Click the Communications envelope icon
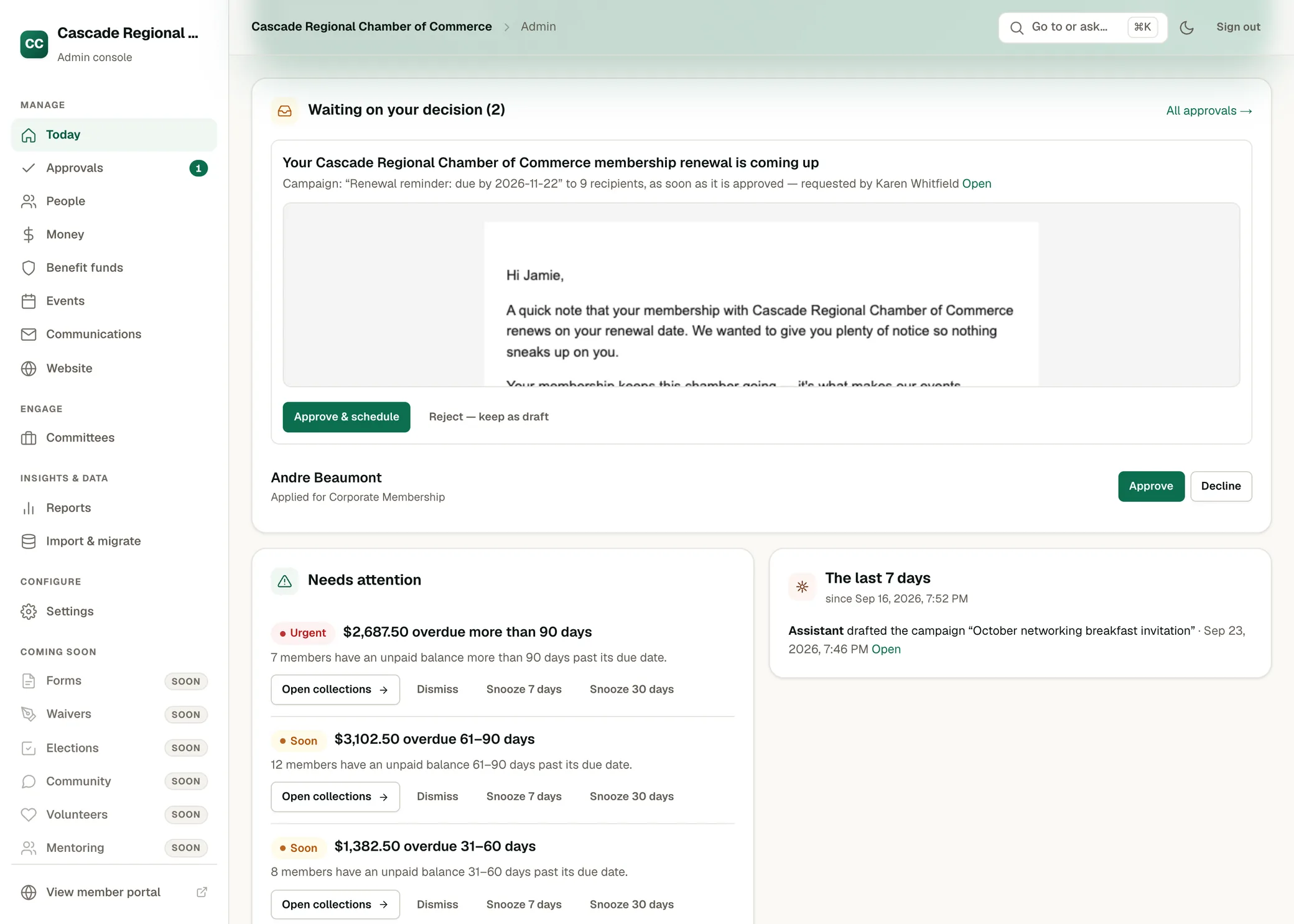This screenshot has width=1294, height=924. click(29, 335)
